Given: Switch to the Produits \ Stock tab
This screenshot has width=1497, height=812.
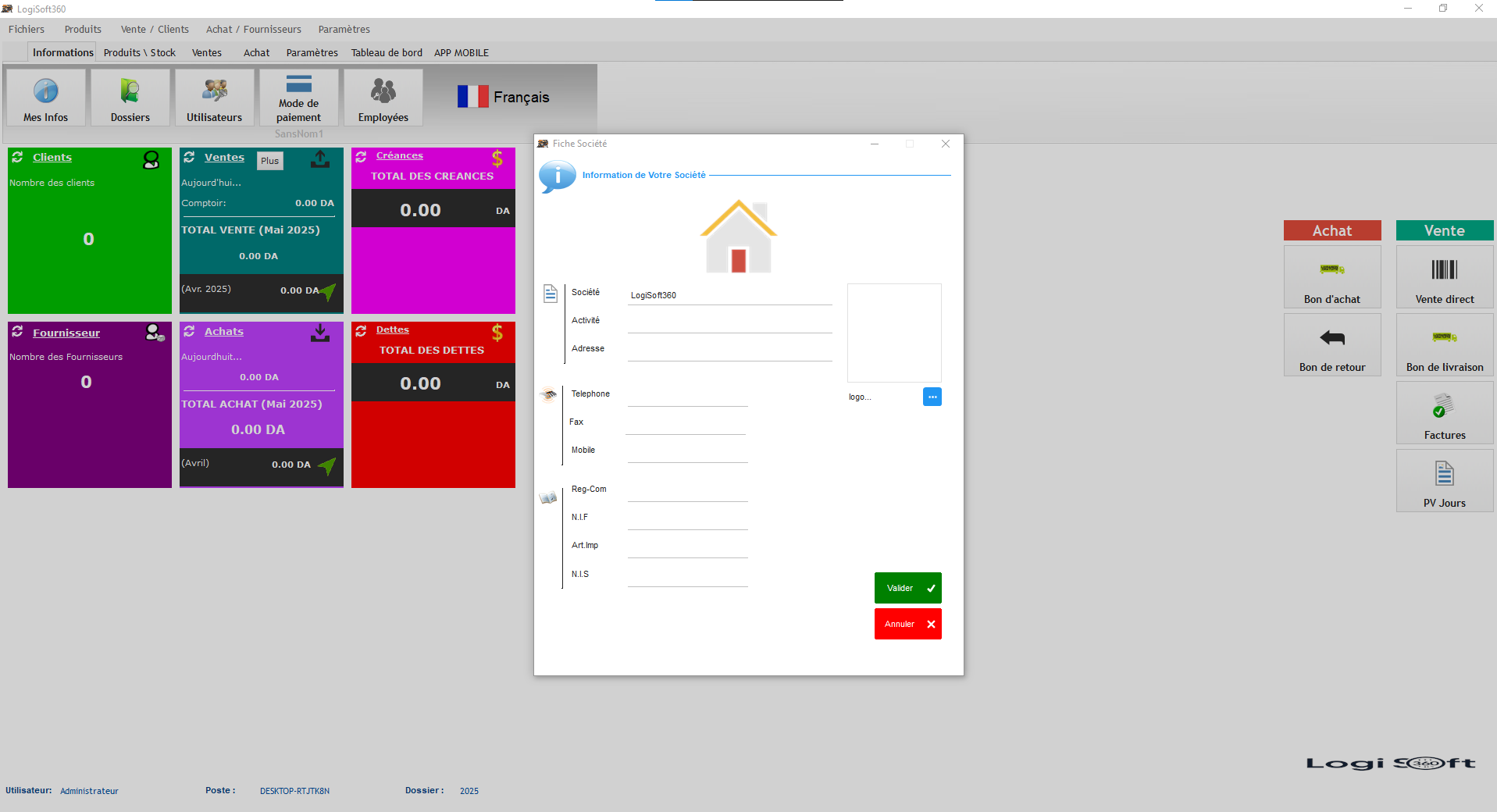Looking at the screenshot, I should [139, 52].
